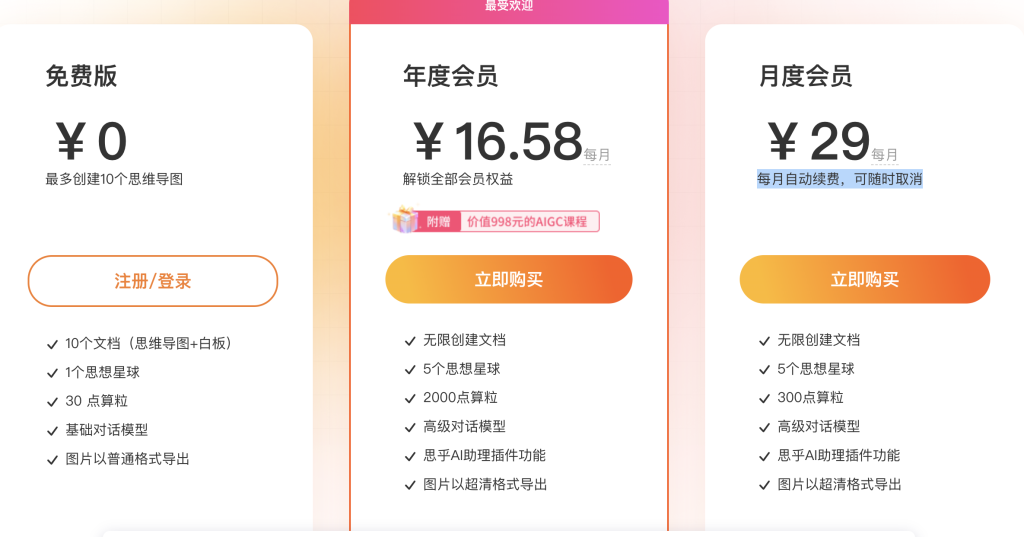Click the 每月 label next to ¥16.58
Screen dimensions: 1024x537
tap(597, 155)
